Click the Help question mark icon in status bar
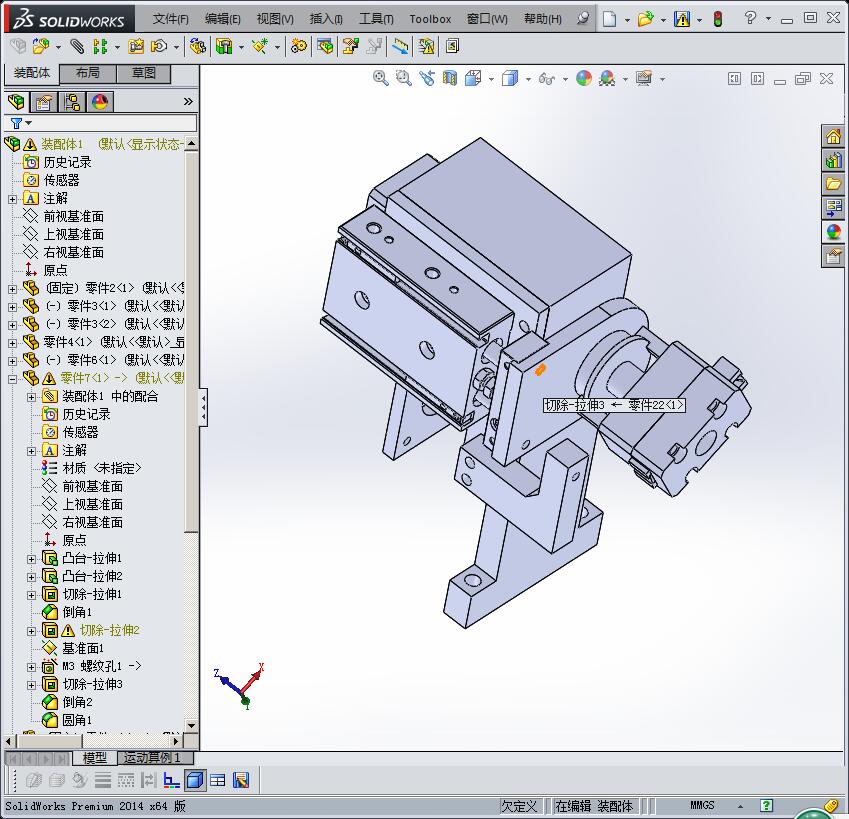The height and width of the screenshot is (819, 849). pos(766,805)
